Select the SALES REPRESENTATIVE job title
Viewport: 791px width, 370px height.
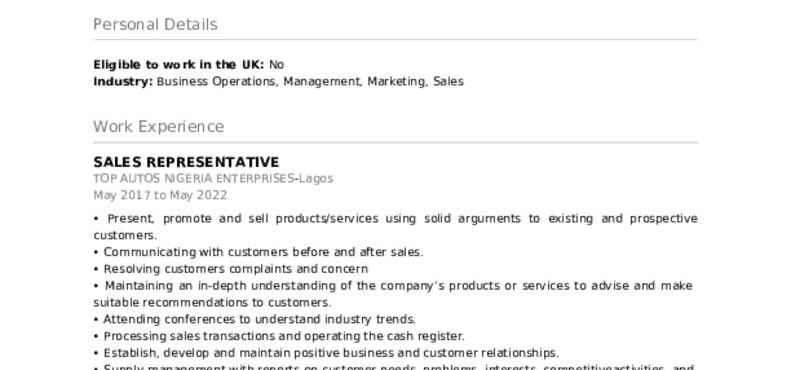(186, 162)
